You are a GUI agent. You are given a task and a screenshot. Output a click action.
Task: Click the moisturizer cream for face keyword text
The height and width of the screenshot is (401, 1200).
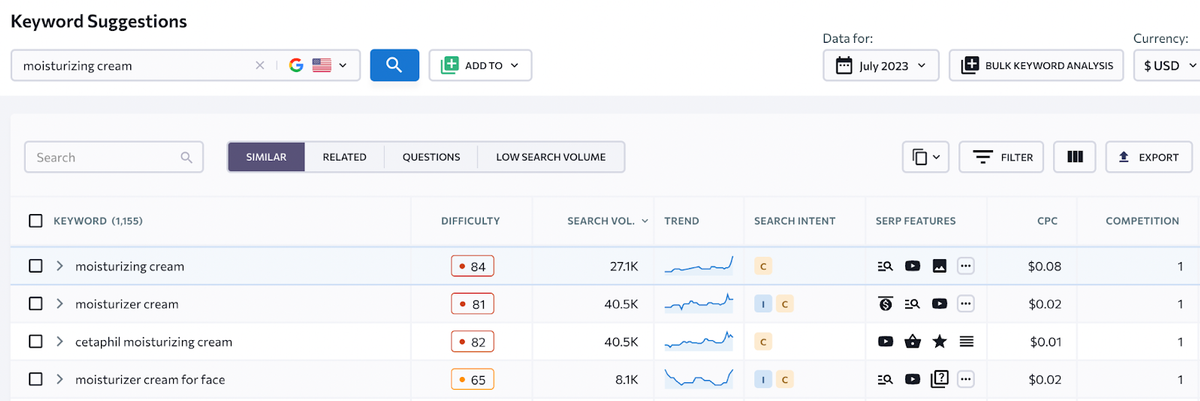(152, 379)
